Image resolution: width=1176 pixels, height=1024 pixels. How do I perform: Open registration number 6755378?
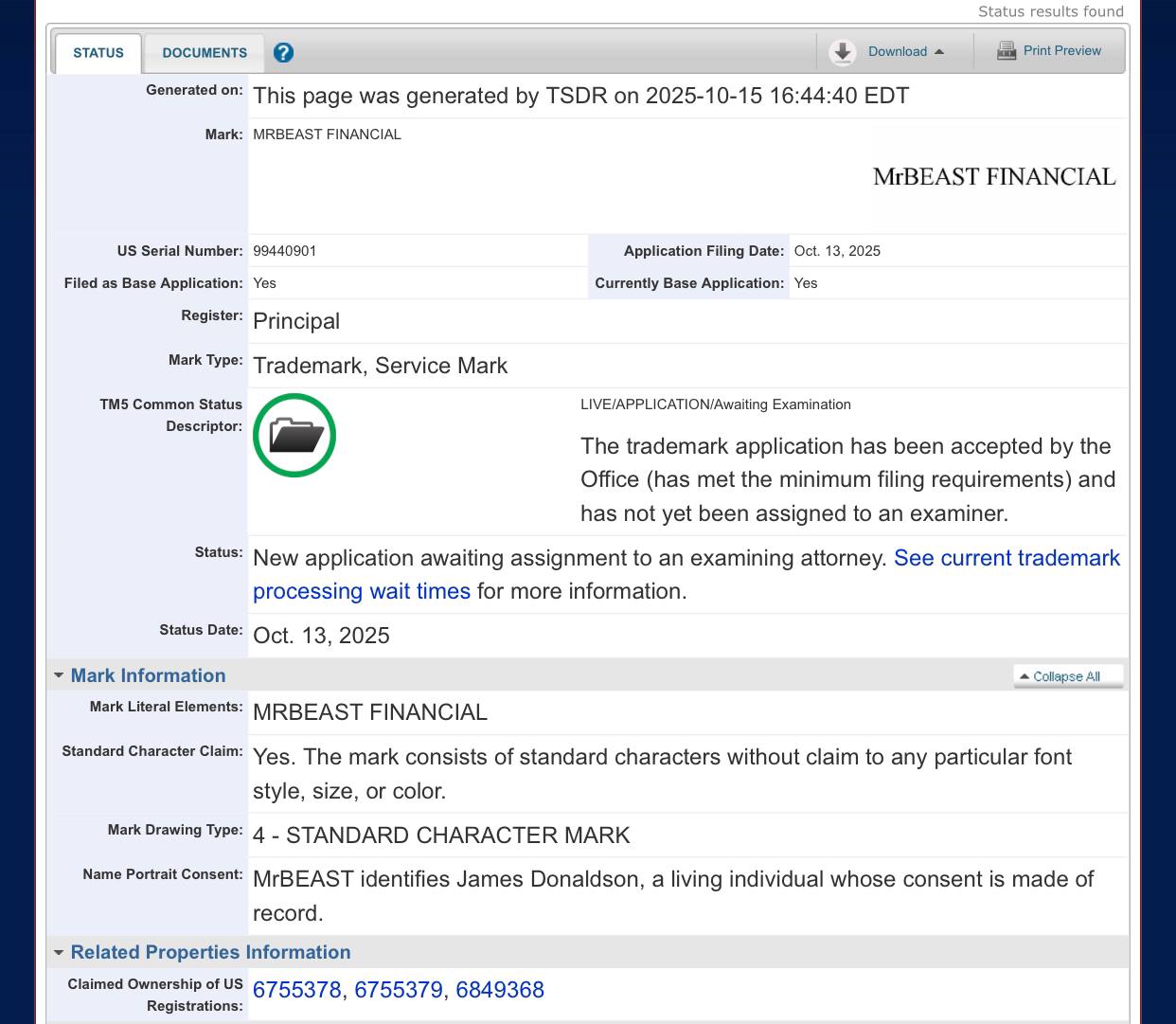(296, 990)
